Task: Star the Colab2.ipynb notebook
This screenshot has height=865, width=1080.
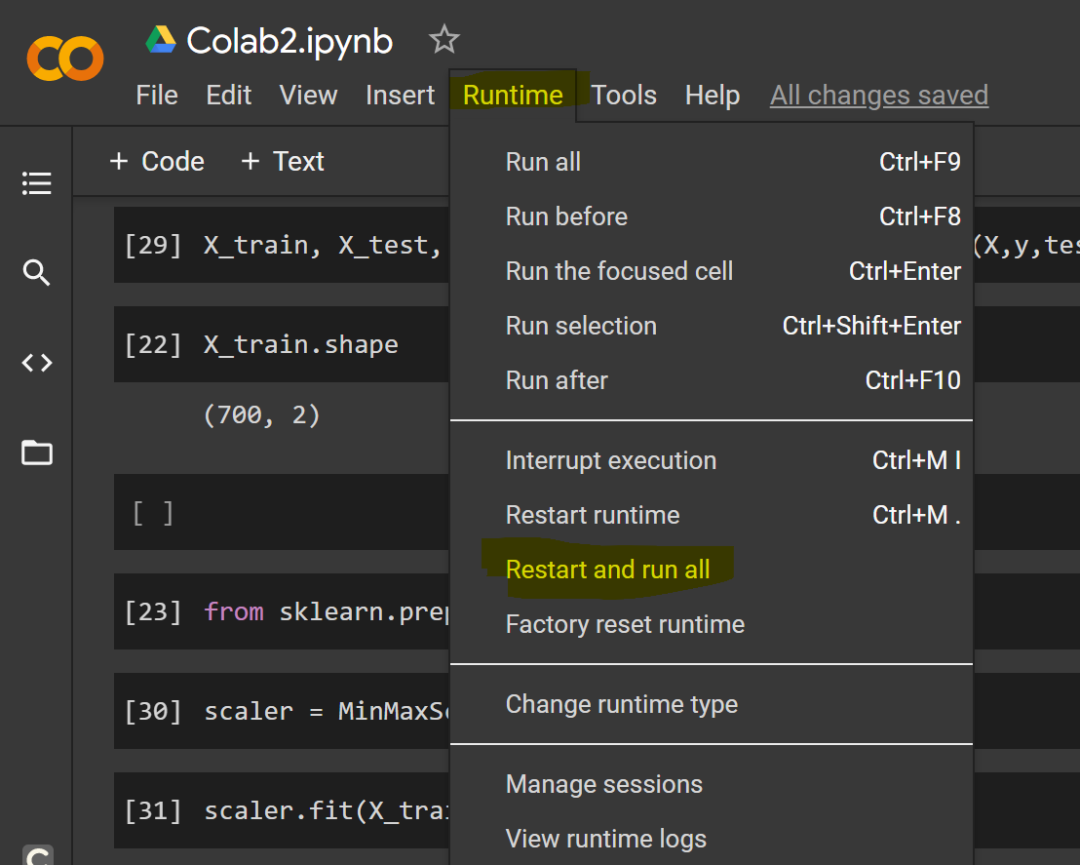Action: coord(444,40)
